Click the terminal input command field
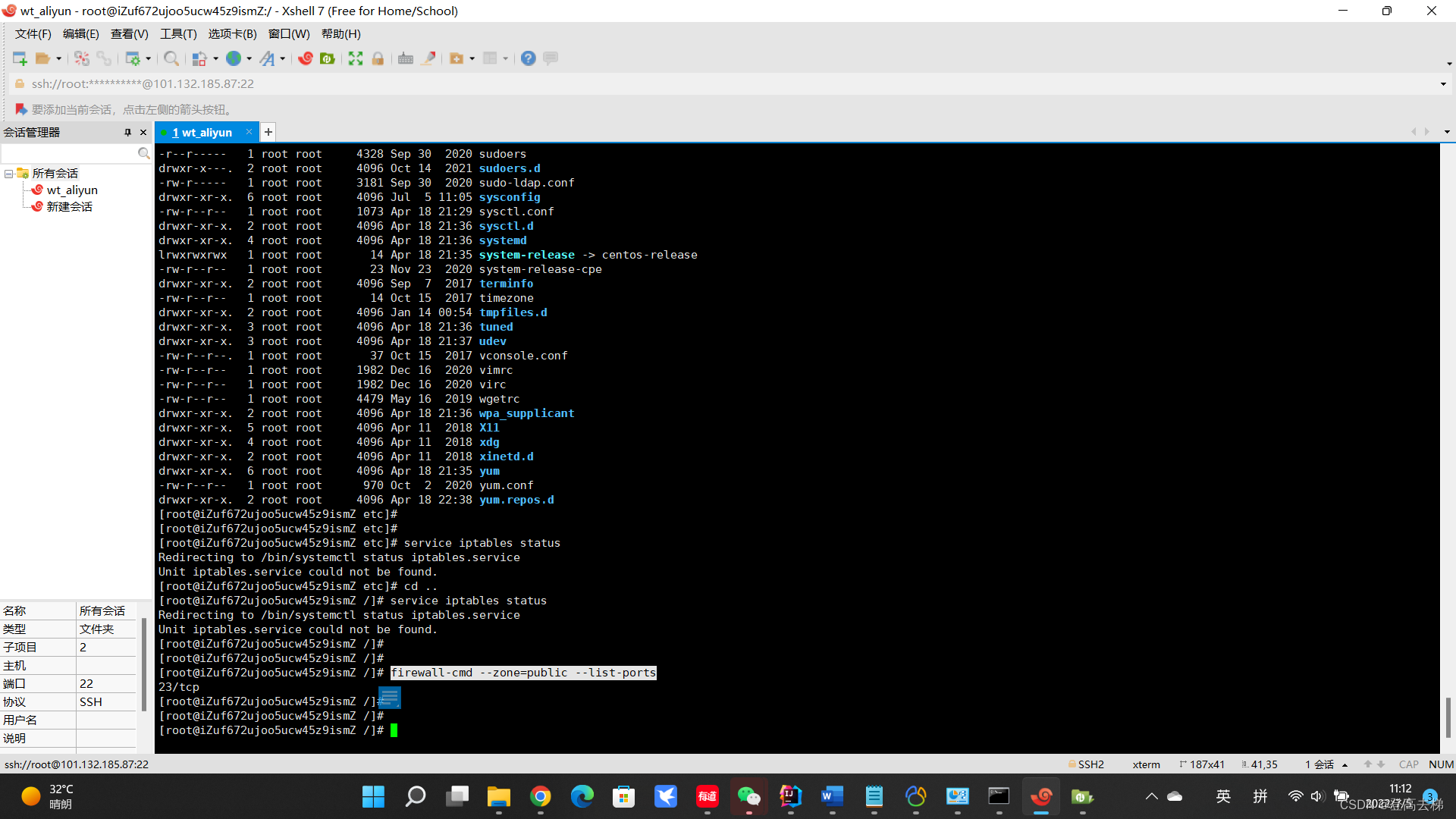This screenshot has width=1456, height=819. pyautogui.click(x=391, y=730)
